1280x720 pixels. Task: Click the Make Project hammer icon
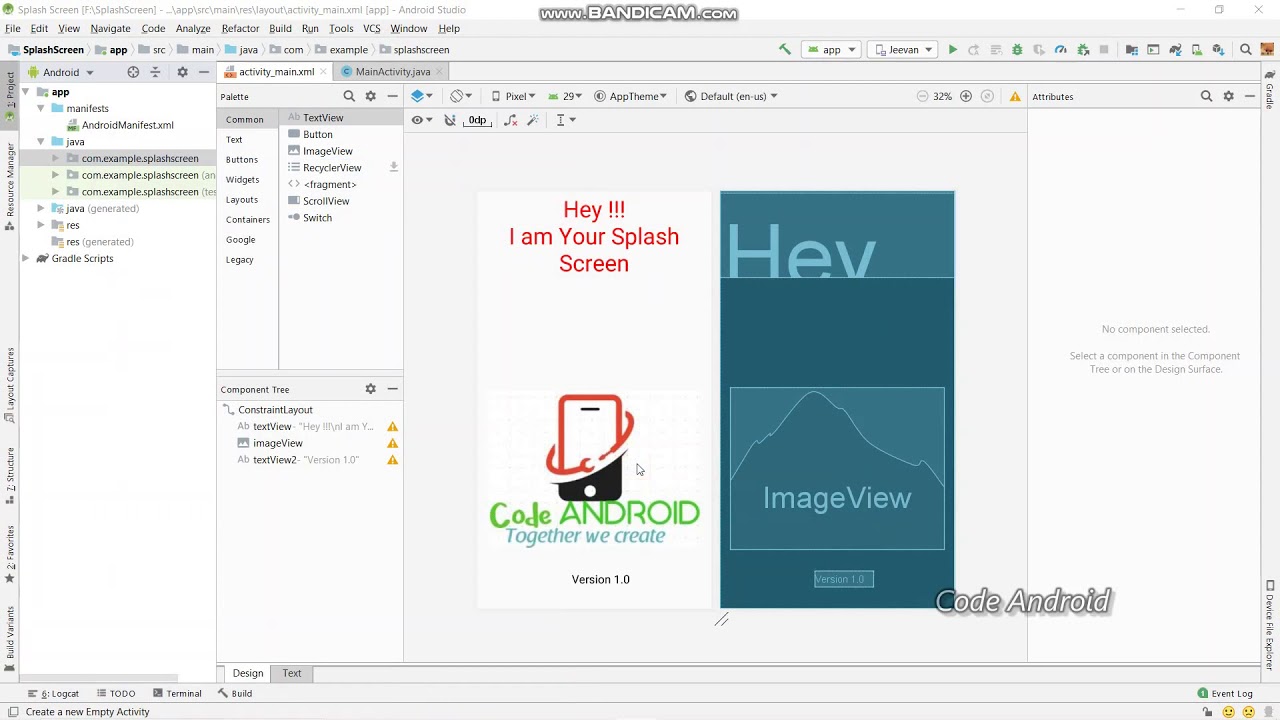point(785,49)
